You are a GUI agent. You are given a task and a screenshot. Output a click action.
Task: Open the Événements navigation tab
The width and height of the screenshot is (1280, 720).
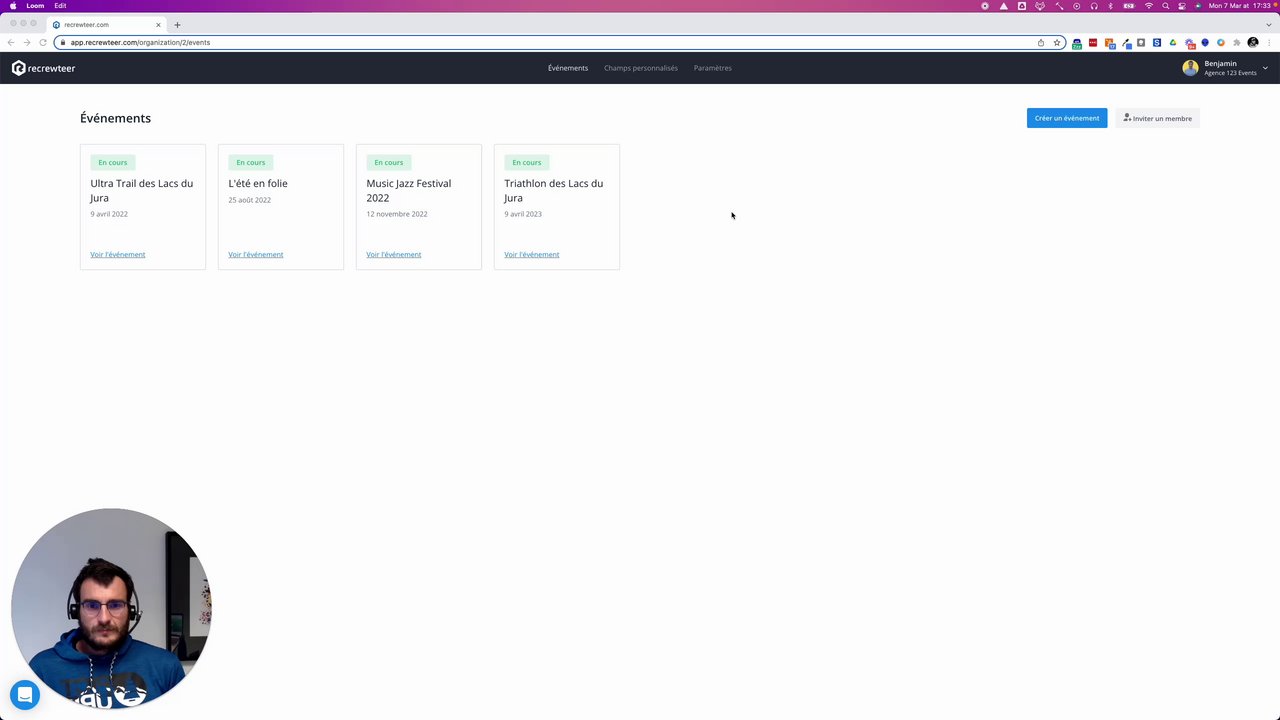coord(568,68)
